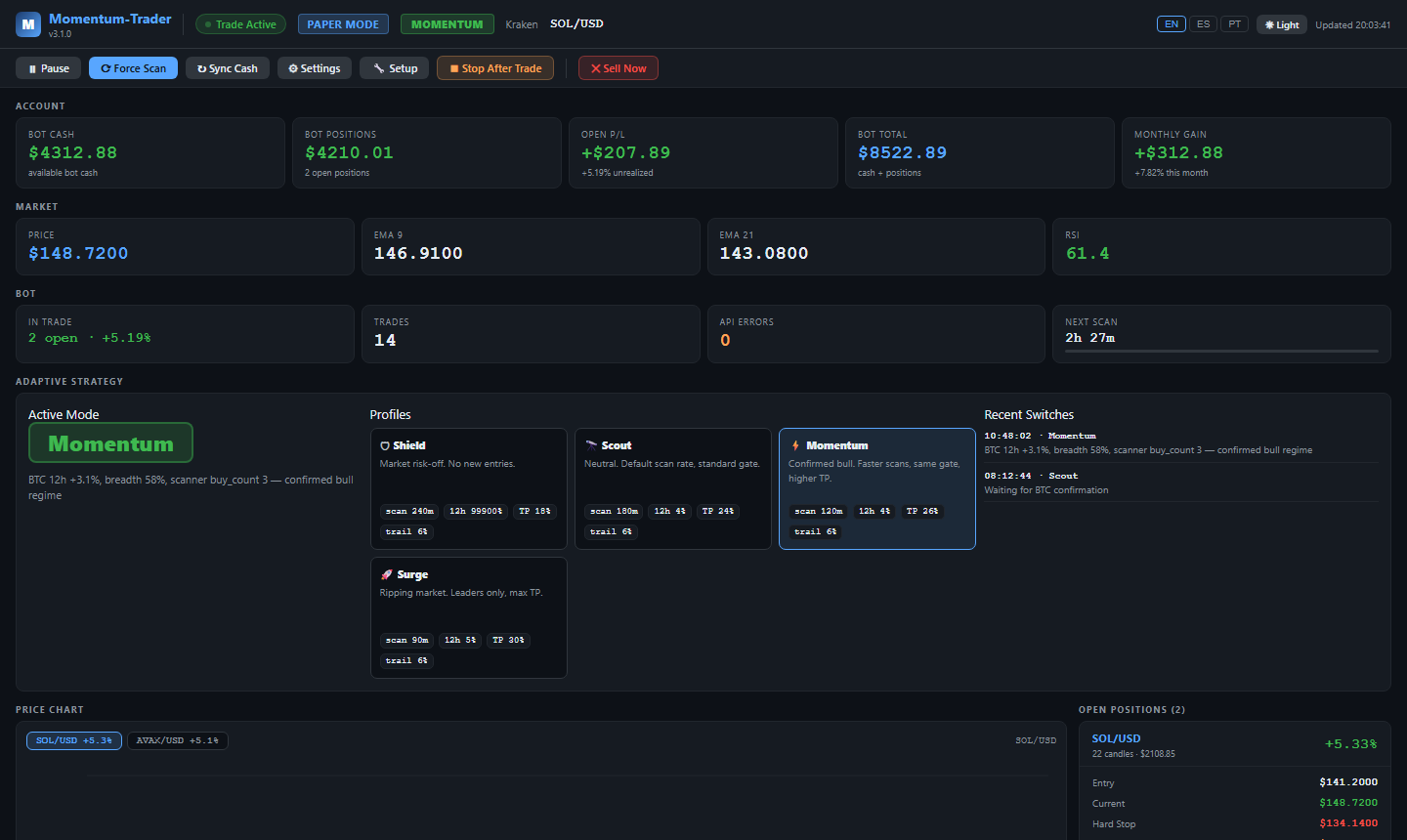Click the PAPER MODE badge

[x=343, y=24]
